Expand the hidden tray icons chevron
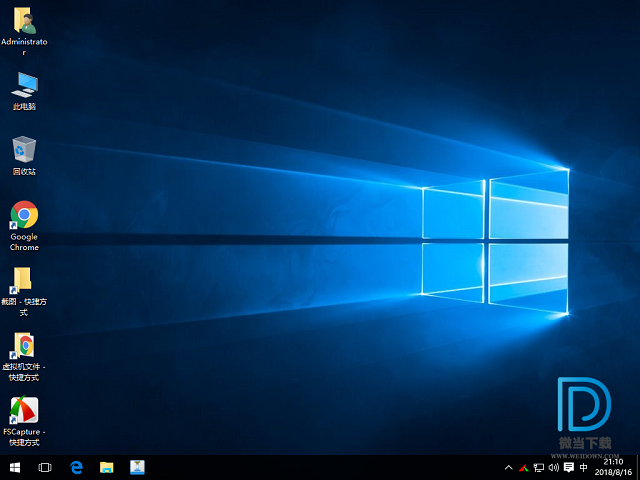The height and width of the screenshot is (480, 640). coord(509,468)
